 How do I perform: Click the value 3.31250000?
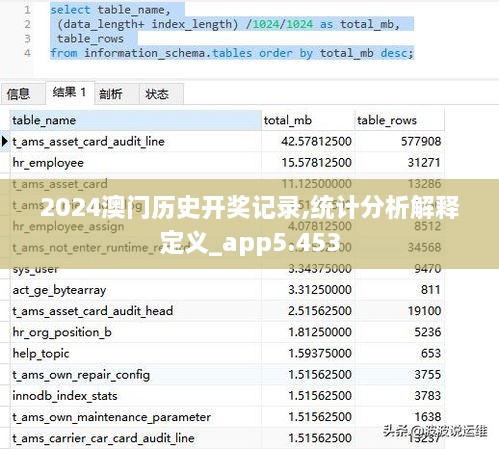[x=320, y=290]
